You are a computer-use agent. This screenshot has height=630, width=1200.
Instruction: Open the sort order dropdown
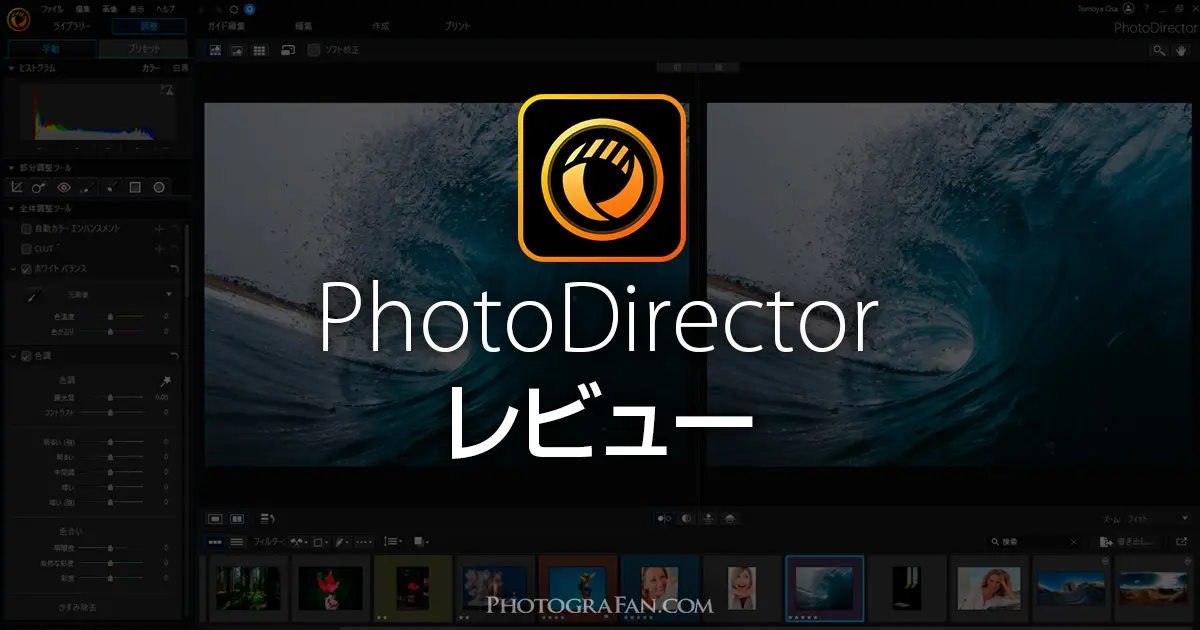392,542
